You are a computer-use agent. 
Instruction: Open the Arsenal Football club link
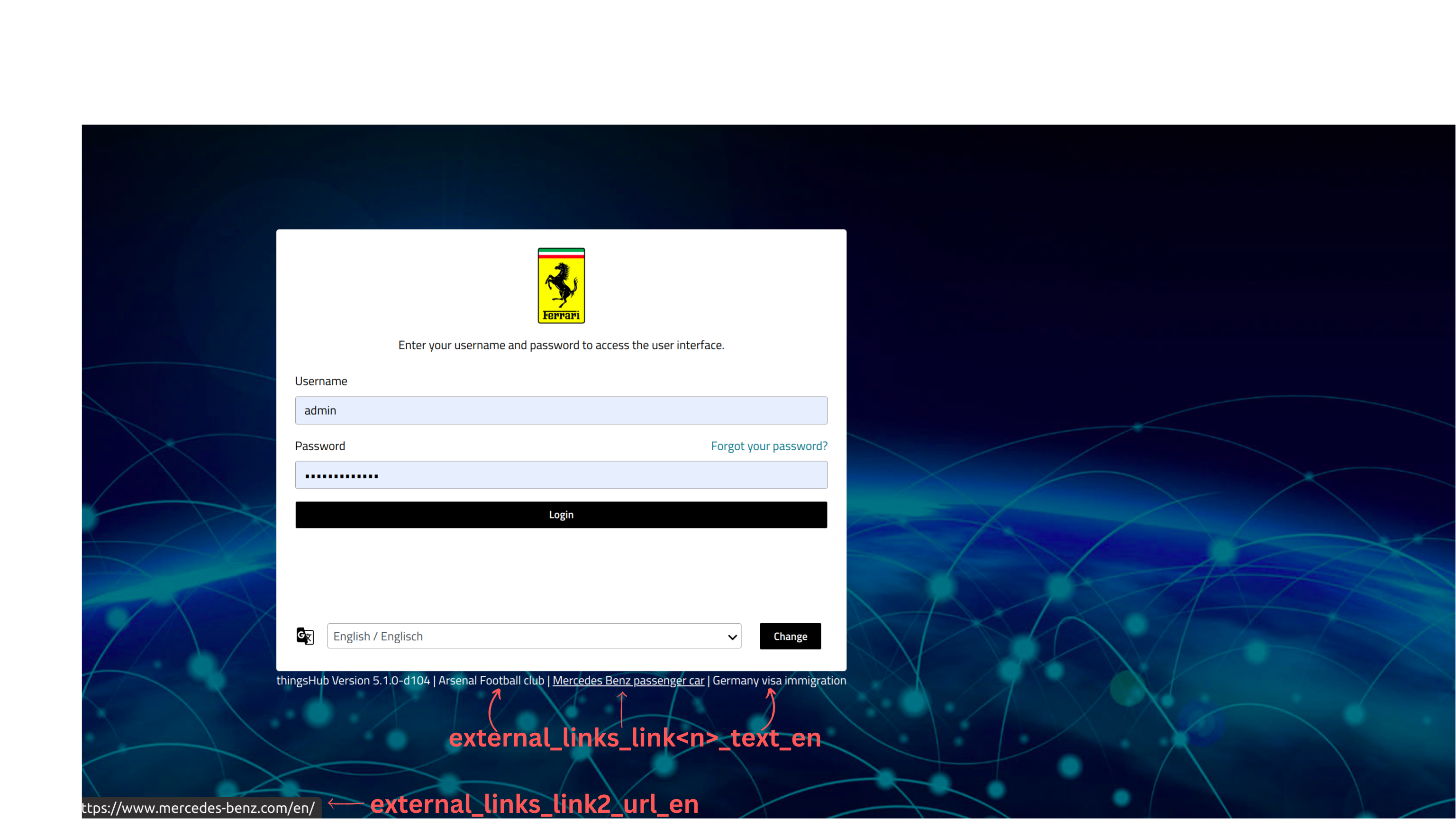pyautogui.click(x=491, y=681)
